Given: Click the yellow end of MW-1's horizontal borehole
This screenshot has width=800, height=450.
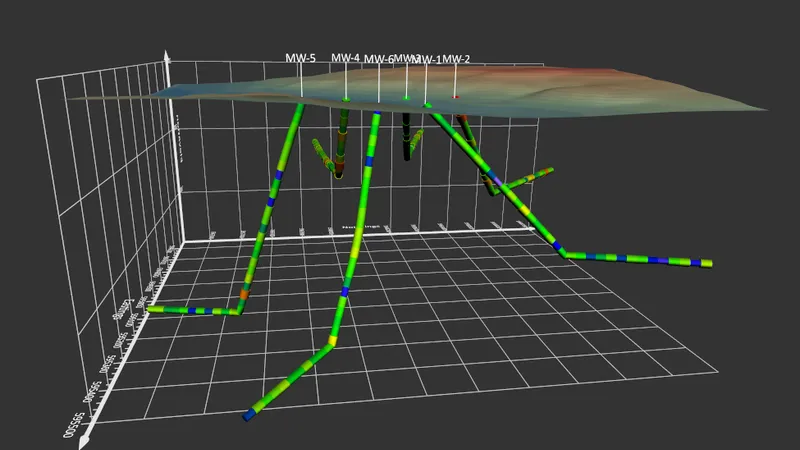Looking at the screenshot, I should pyautogui.click(x=707, y=263).
